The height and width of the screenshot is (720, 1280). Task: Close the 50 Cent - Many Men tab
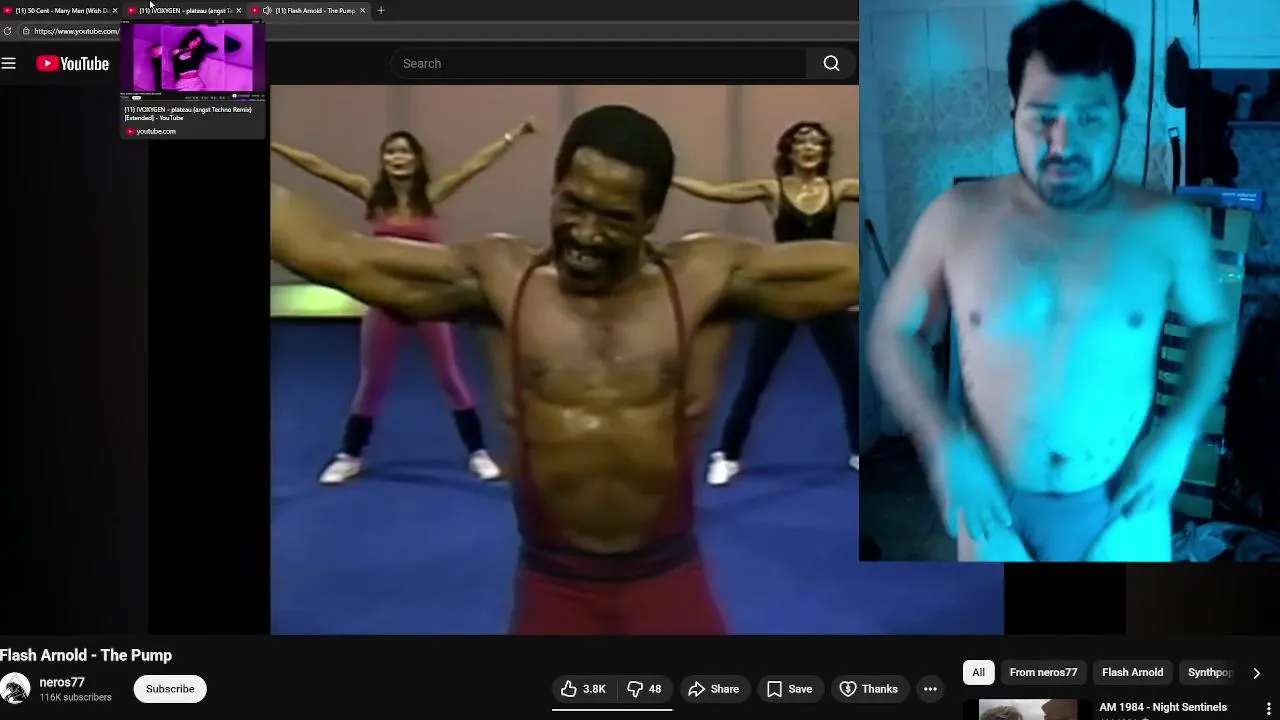(x=115, y=10)
